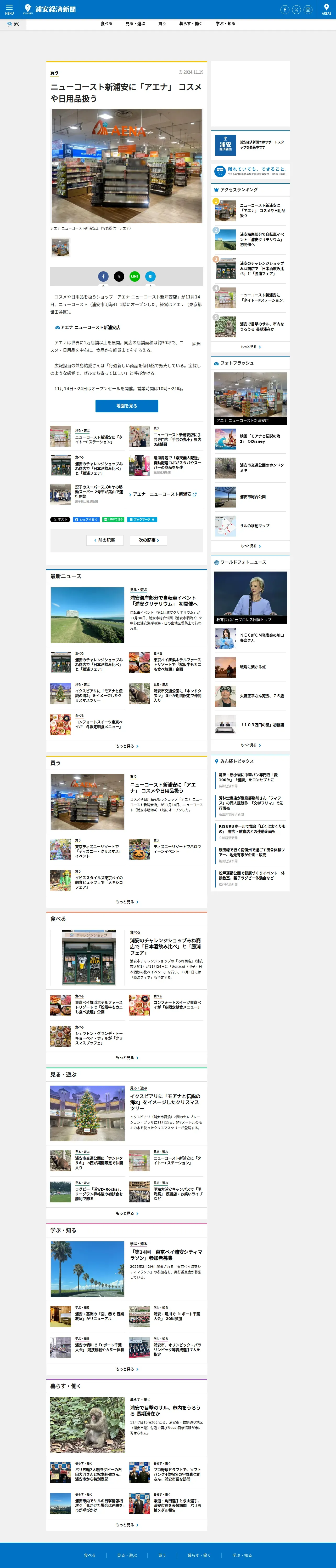Expand もっと見る in the 見る・遊ぶ section

coord(127,1214)
